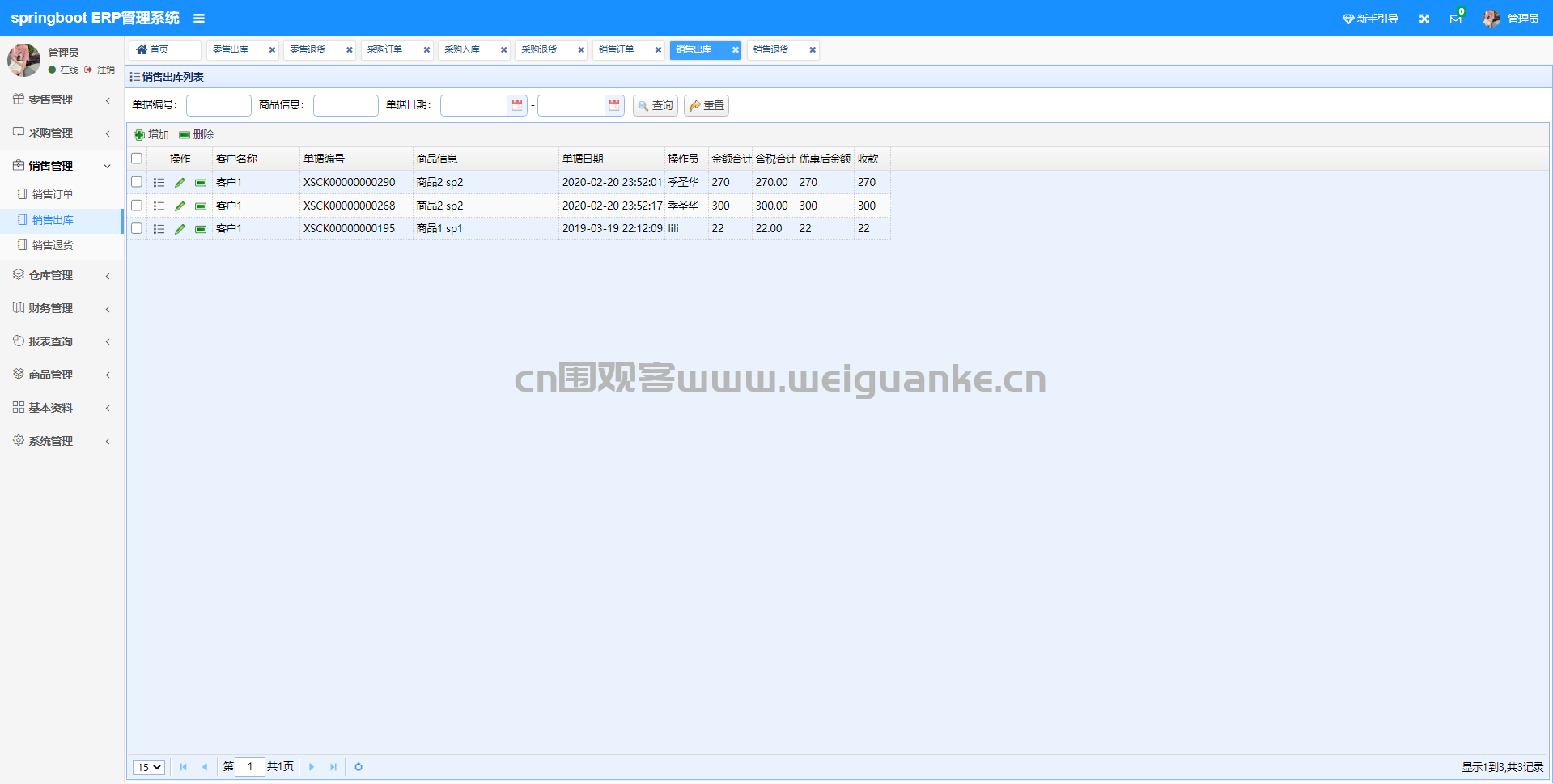The image size is (1553, 784).
Task: Edit order XSCK00000000268 with pencil icon
Action: pos(180,206)
